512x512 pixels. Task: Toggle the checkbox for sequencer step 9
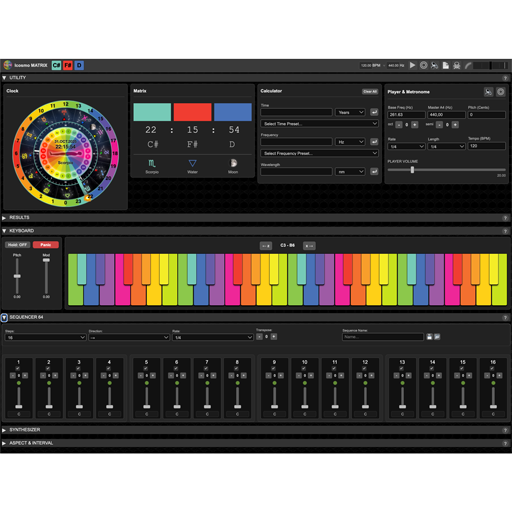click(x=273, y=368)
